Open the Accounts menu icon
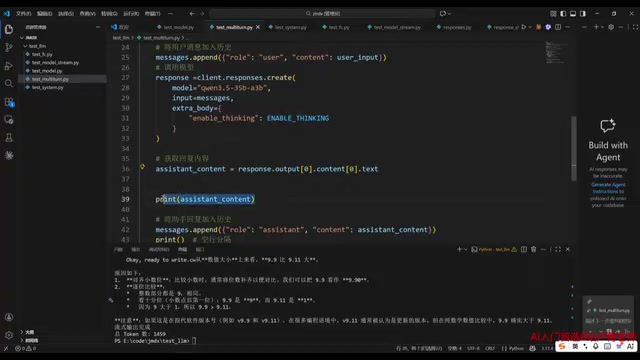The height and width of the screenshot is (360, 640). [x=9, y=317]
